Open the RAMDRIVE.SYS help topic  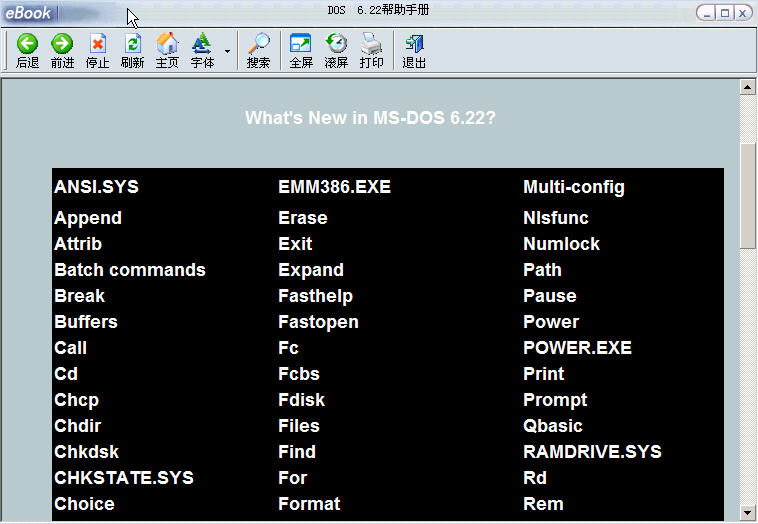pos(592,452)
